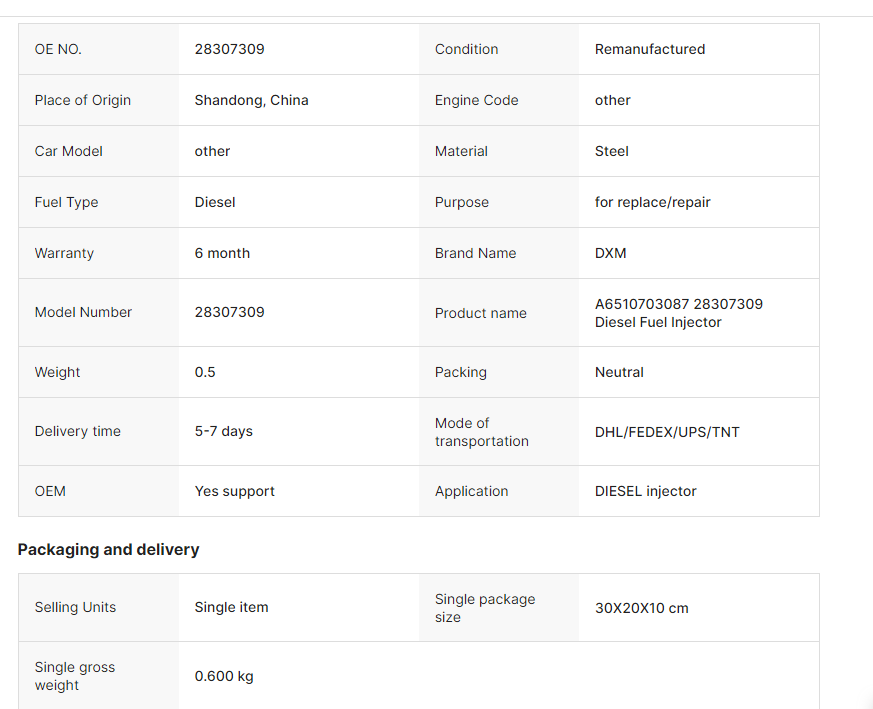This screenshot has height=709, width=873.
Task: Select the Delivery time value 5-7 days
Action: point(223,432)
